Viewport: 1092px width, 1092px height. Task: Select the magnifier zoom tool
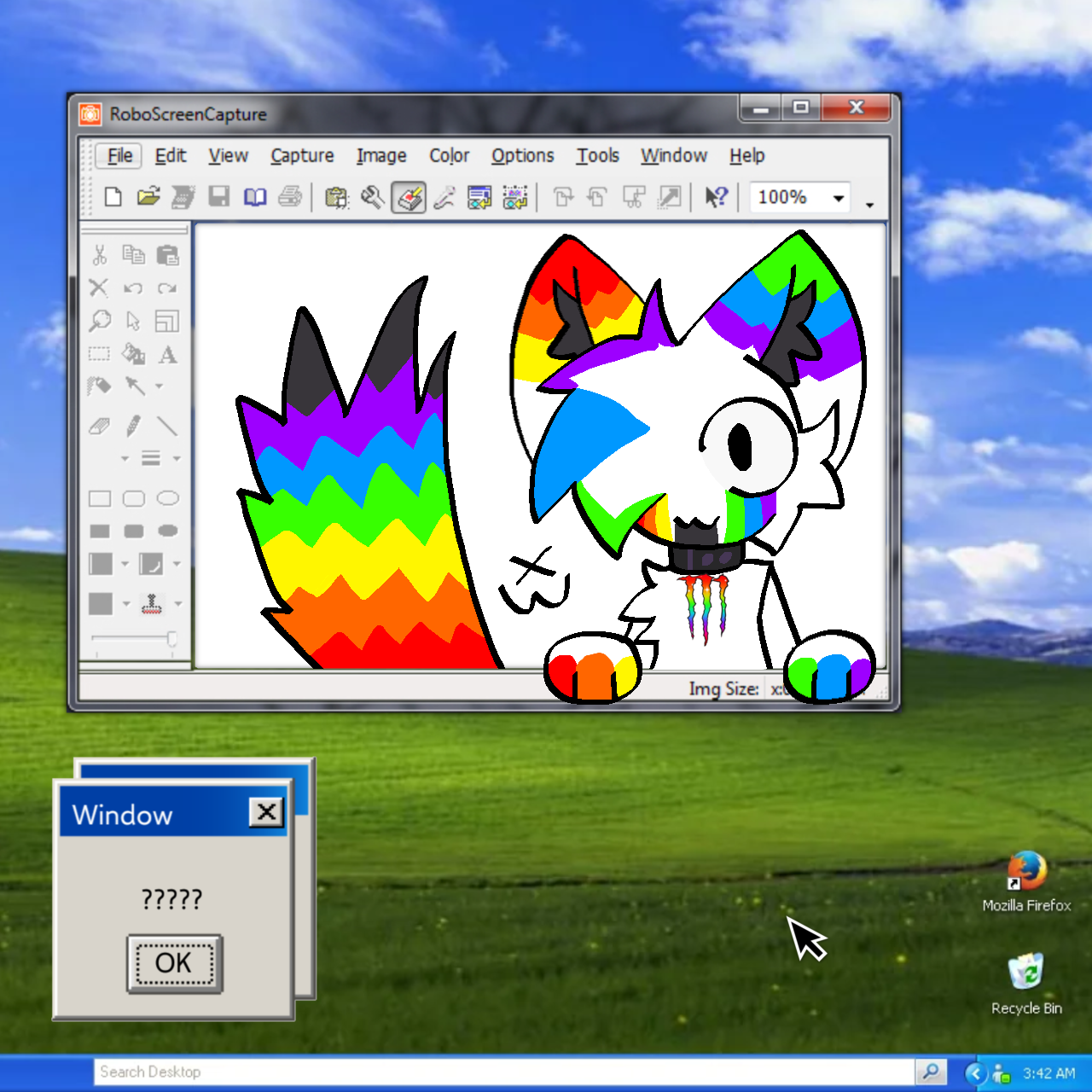[x=100, y=321]
